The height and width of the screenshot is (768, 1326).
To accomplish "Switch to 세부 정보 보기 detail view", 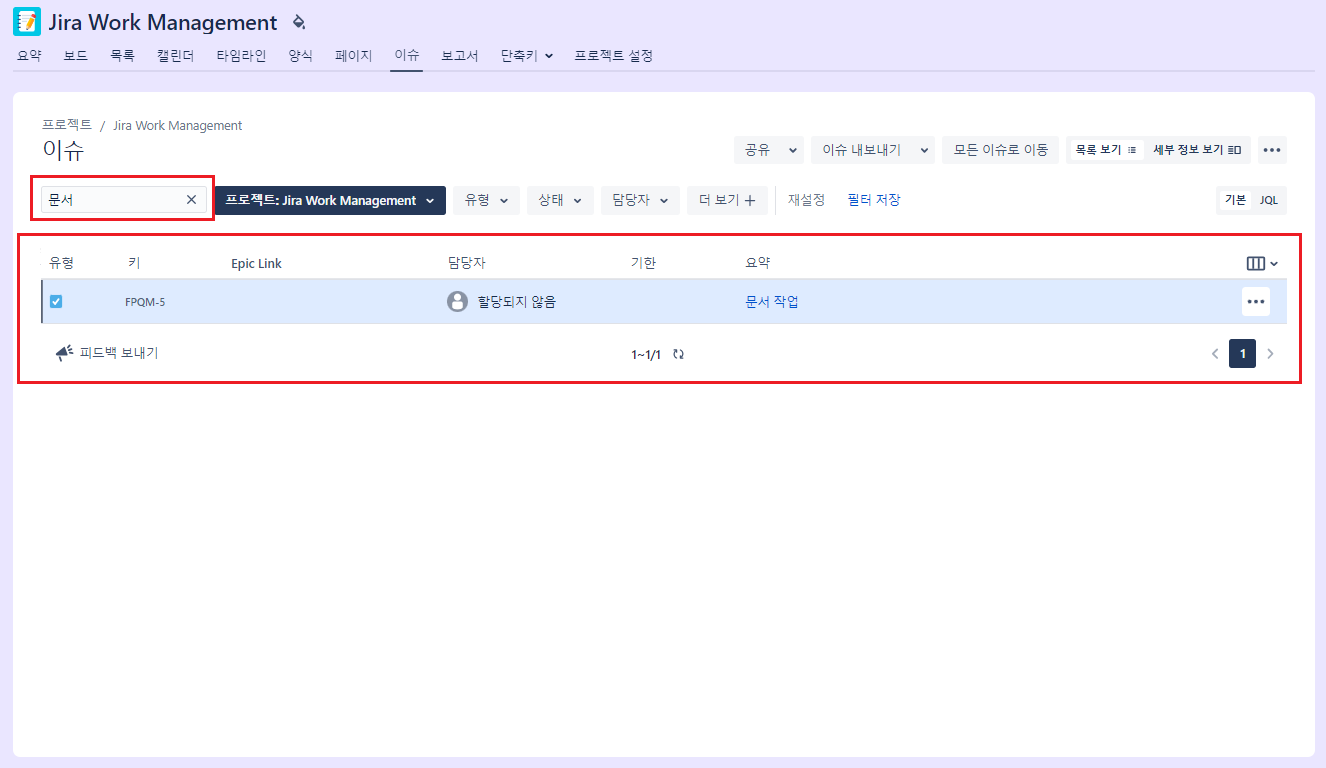I will point(1197,150).
